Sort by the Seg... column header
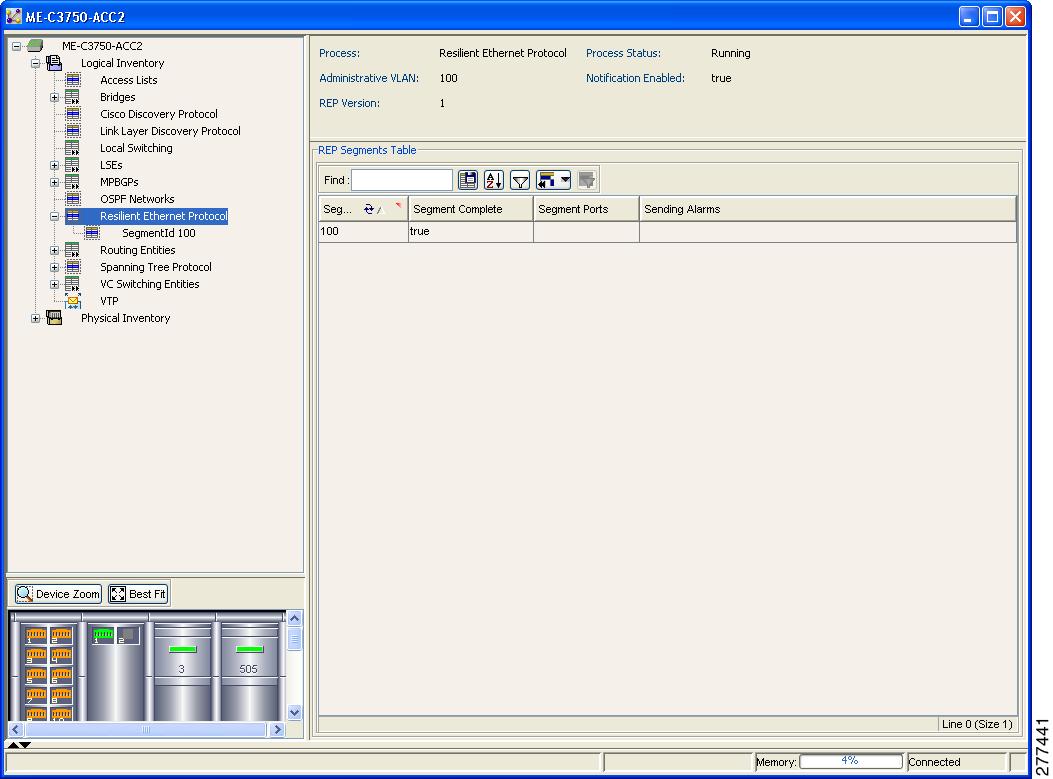This screenshot has width=1053, height=779. [x=363, y=209]
